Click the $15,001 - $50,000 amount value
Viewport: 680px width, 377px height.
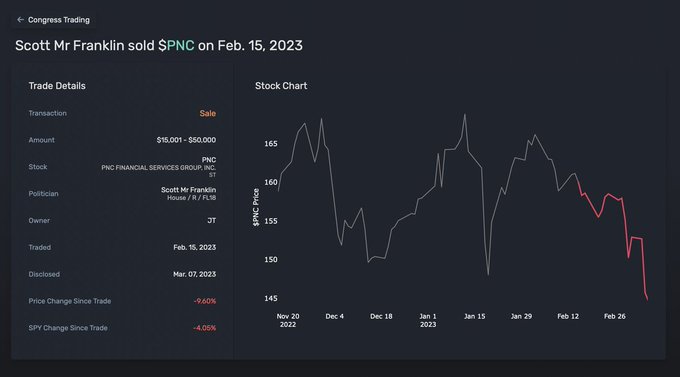tap(186, 140)
